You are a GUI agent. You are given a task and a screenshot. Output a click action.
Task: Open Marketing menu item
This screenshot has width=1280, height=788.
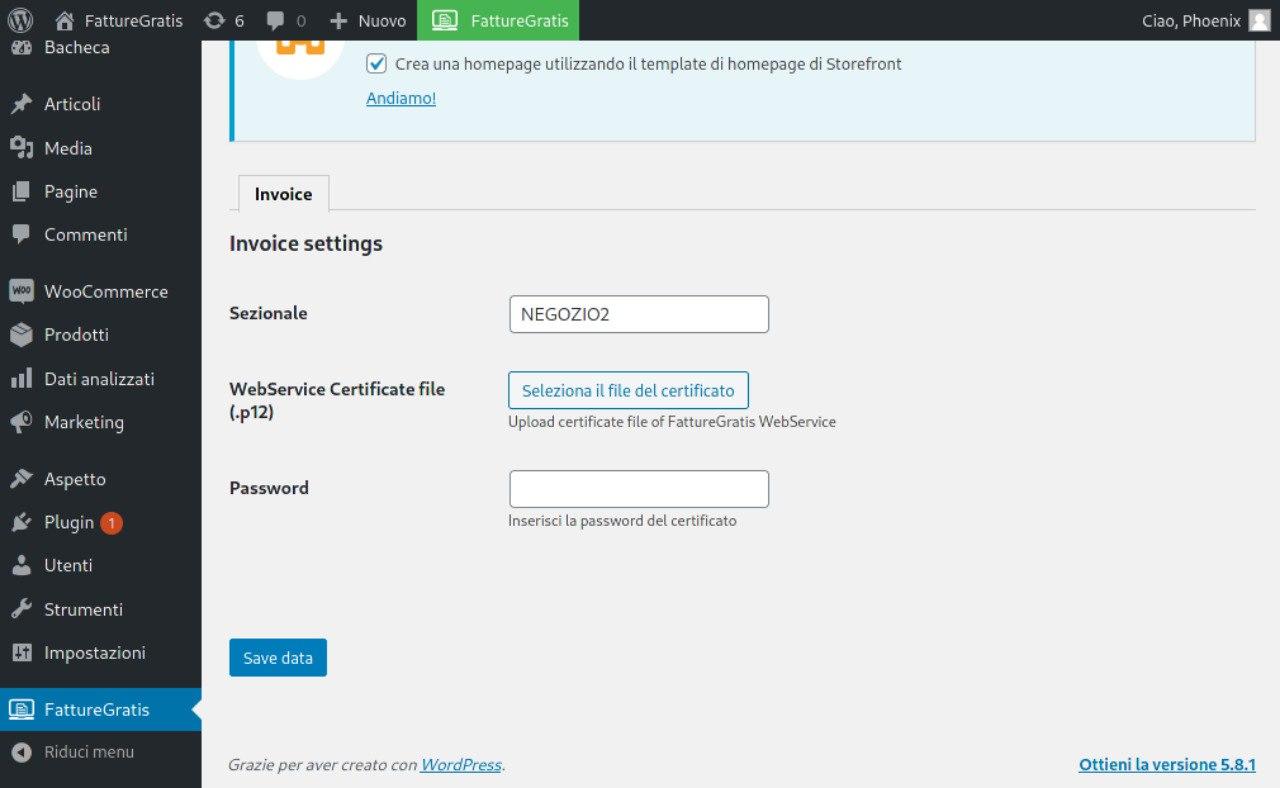click(100, 422)
